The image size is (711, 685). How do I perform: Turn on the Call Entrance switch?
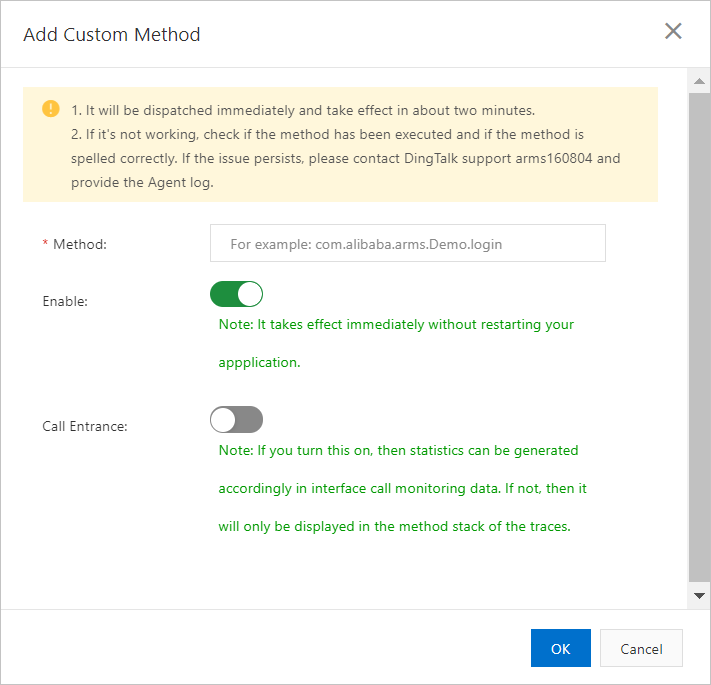point(236,419)
